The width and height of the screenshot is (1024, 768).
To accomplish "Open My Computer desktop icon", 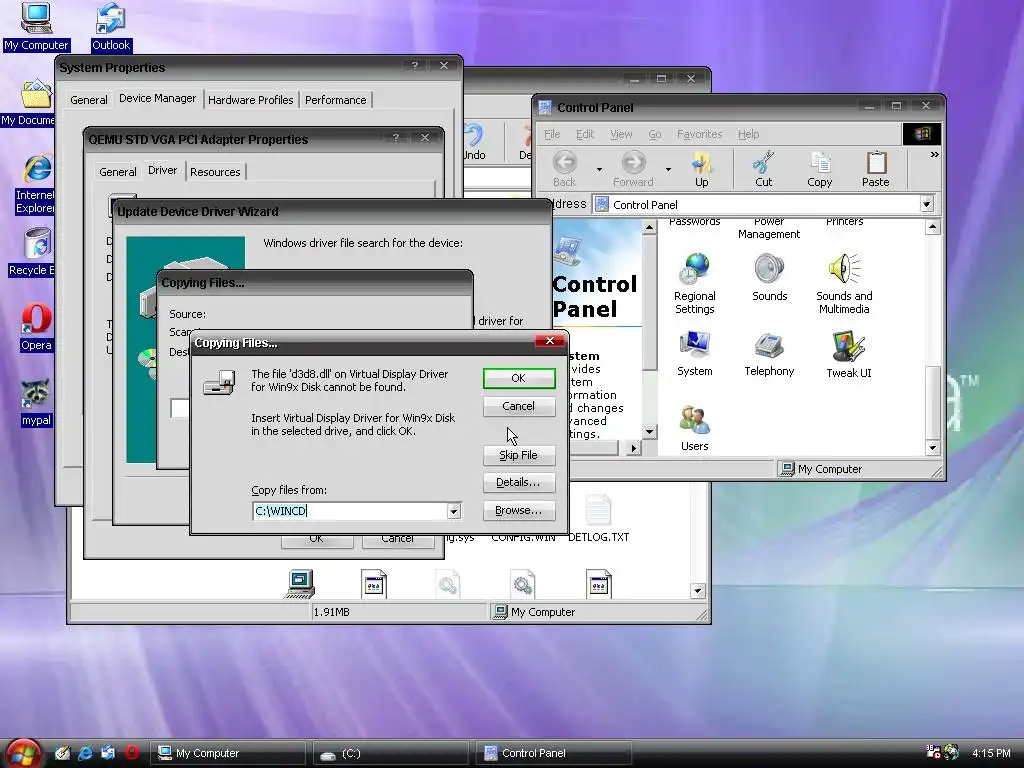I will 36,27.
